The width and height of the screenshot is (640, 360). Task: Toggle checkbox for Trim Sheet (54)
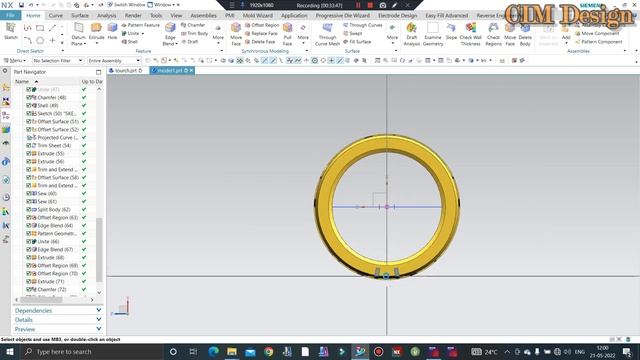[x=29, y=145]
